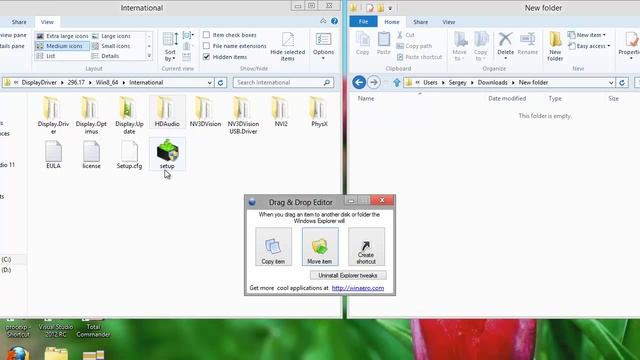Go back in New folder window
The image size is (640, 360).
click(359, 82)
